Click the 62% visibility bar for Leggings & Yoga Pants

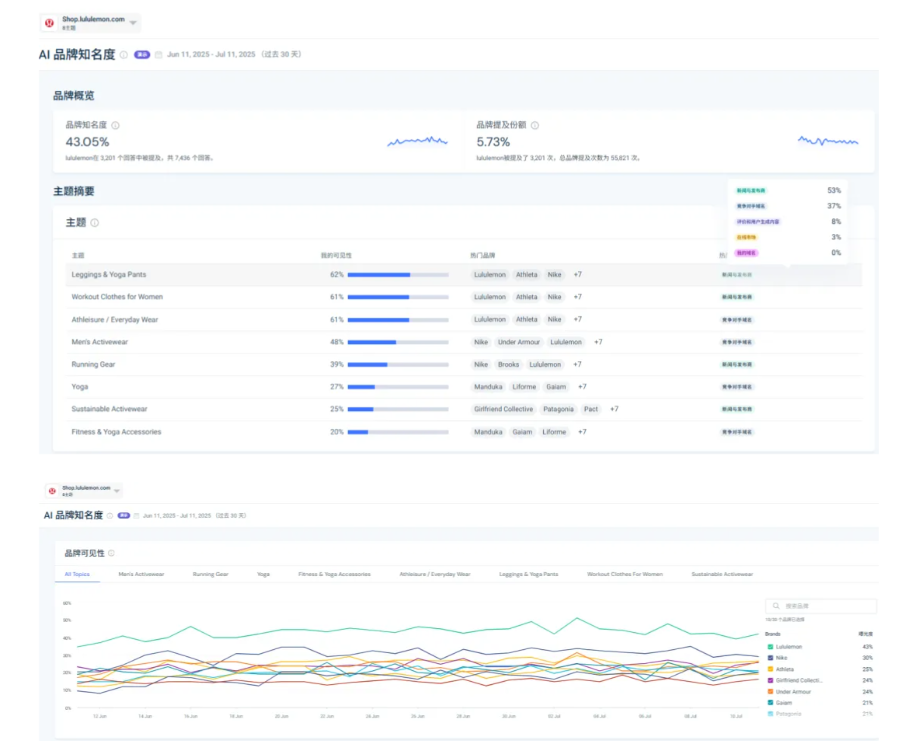(x=398, y=275)
